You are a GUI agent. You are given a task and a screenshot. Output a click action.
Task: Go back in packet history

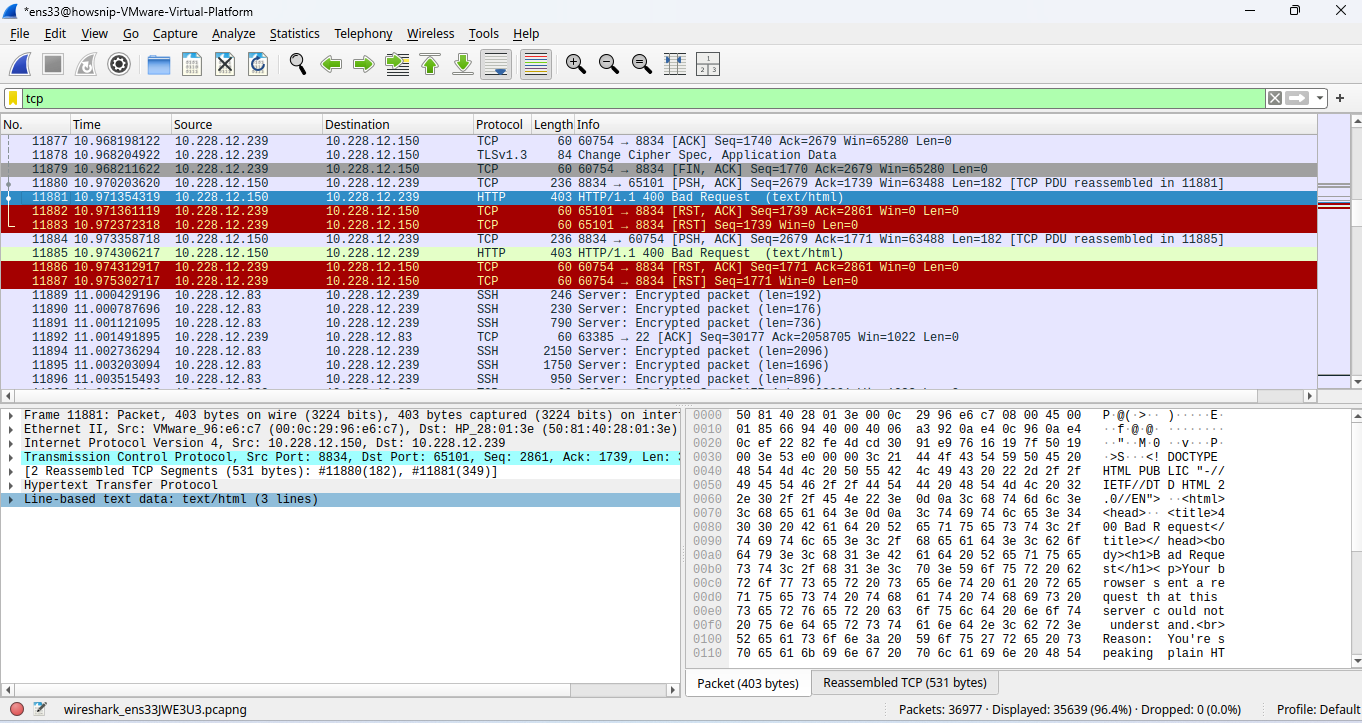click(x=331, y=65)
